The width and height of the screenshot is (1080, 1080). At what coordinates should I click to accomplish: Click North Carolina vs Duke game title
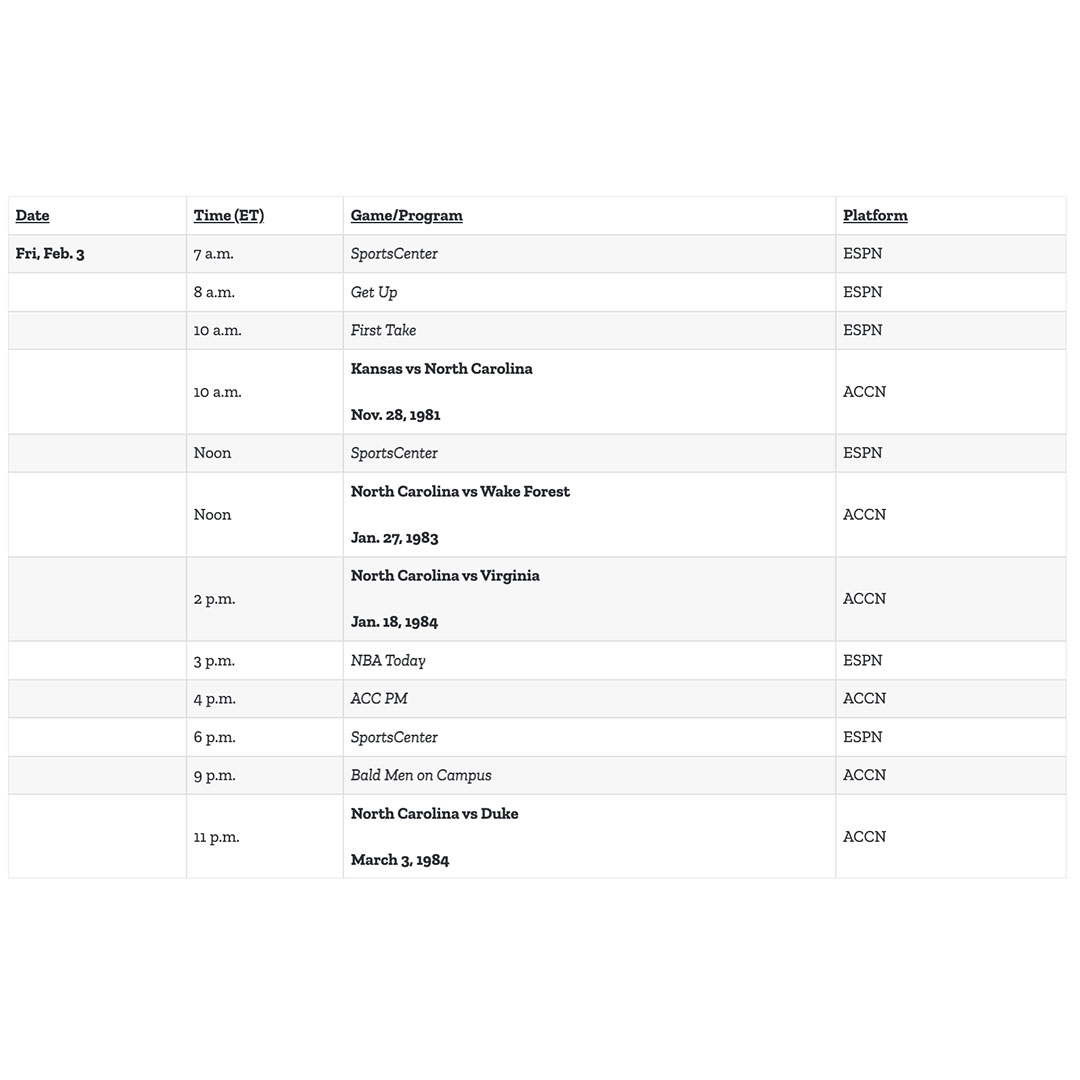(435, 813)
